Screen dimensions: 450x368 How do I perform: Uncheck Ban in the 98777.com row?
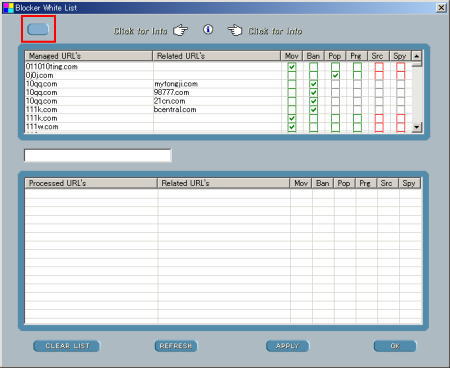click(x=313, y=93)
